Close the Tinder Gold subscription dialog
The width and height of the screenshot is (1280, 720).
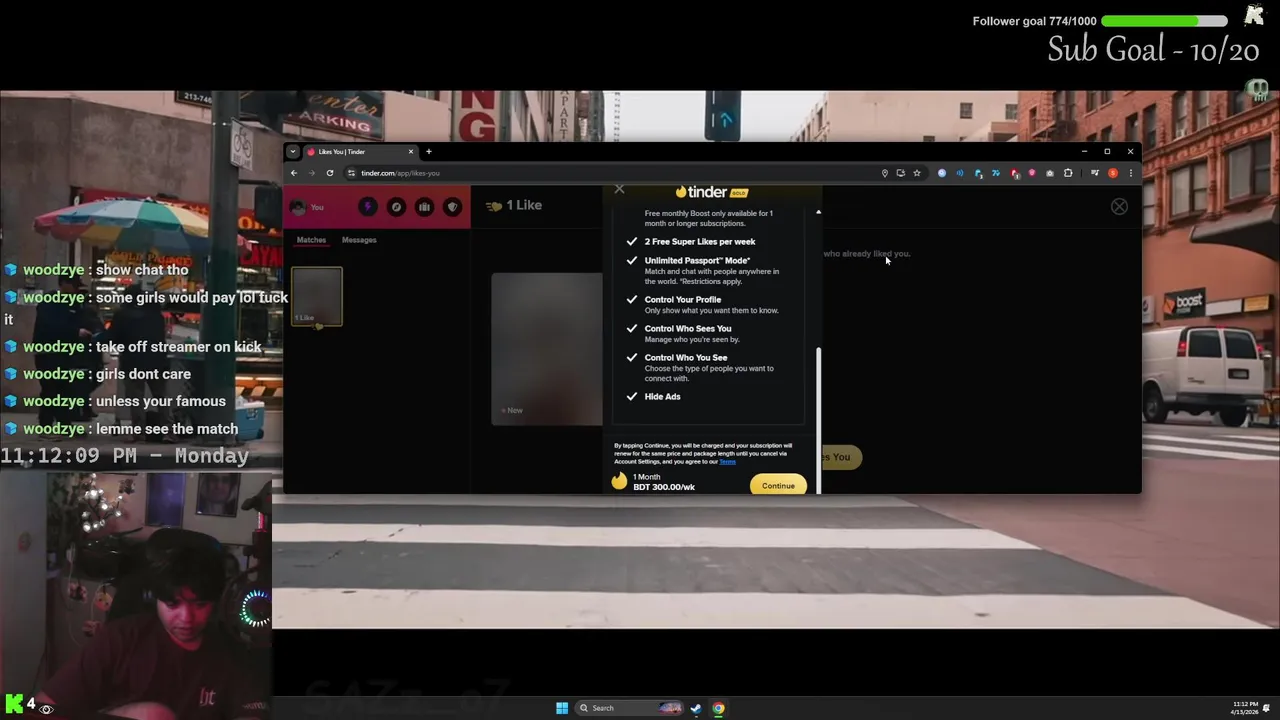(x=619, y=189)
